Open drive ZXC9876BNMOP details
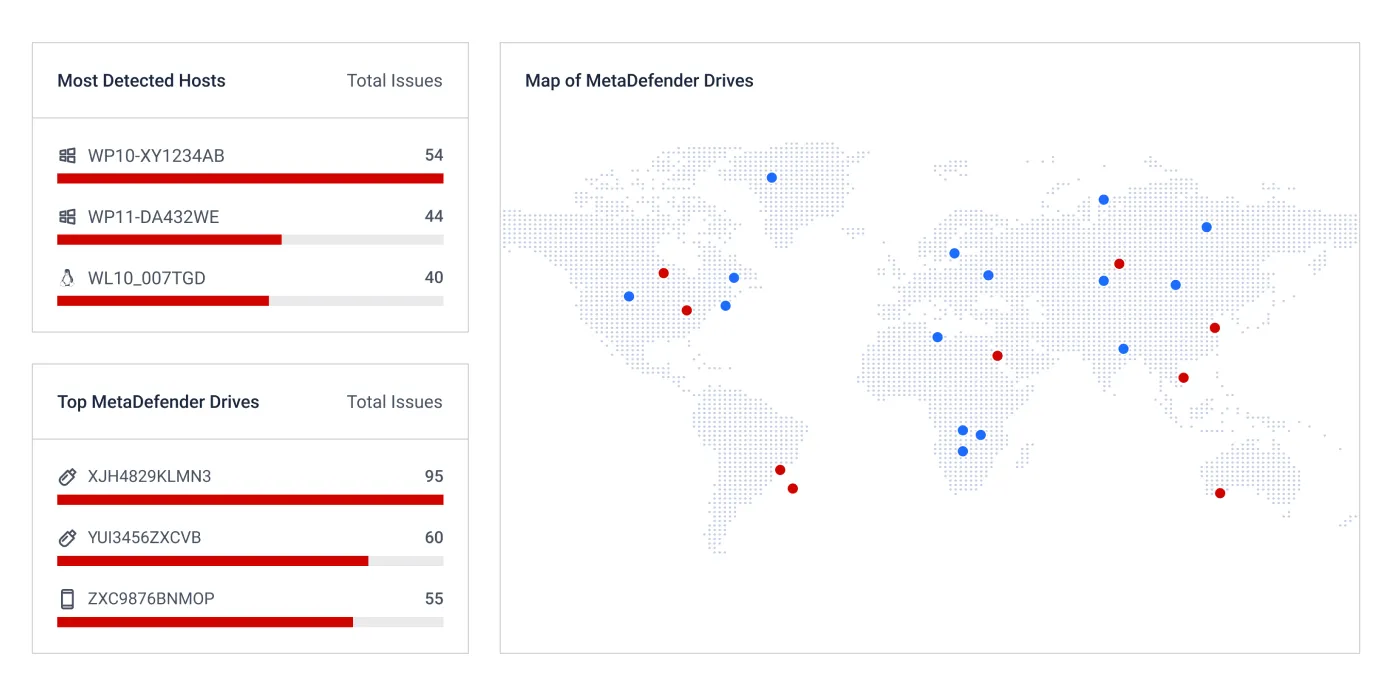Image resolution: width=1392 pixels, height=696 pixels. click(151, 599)
